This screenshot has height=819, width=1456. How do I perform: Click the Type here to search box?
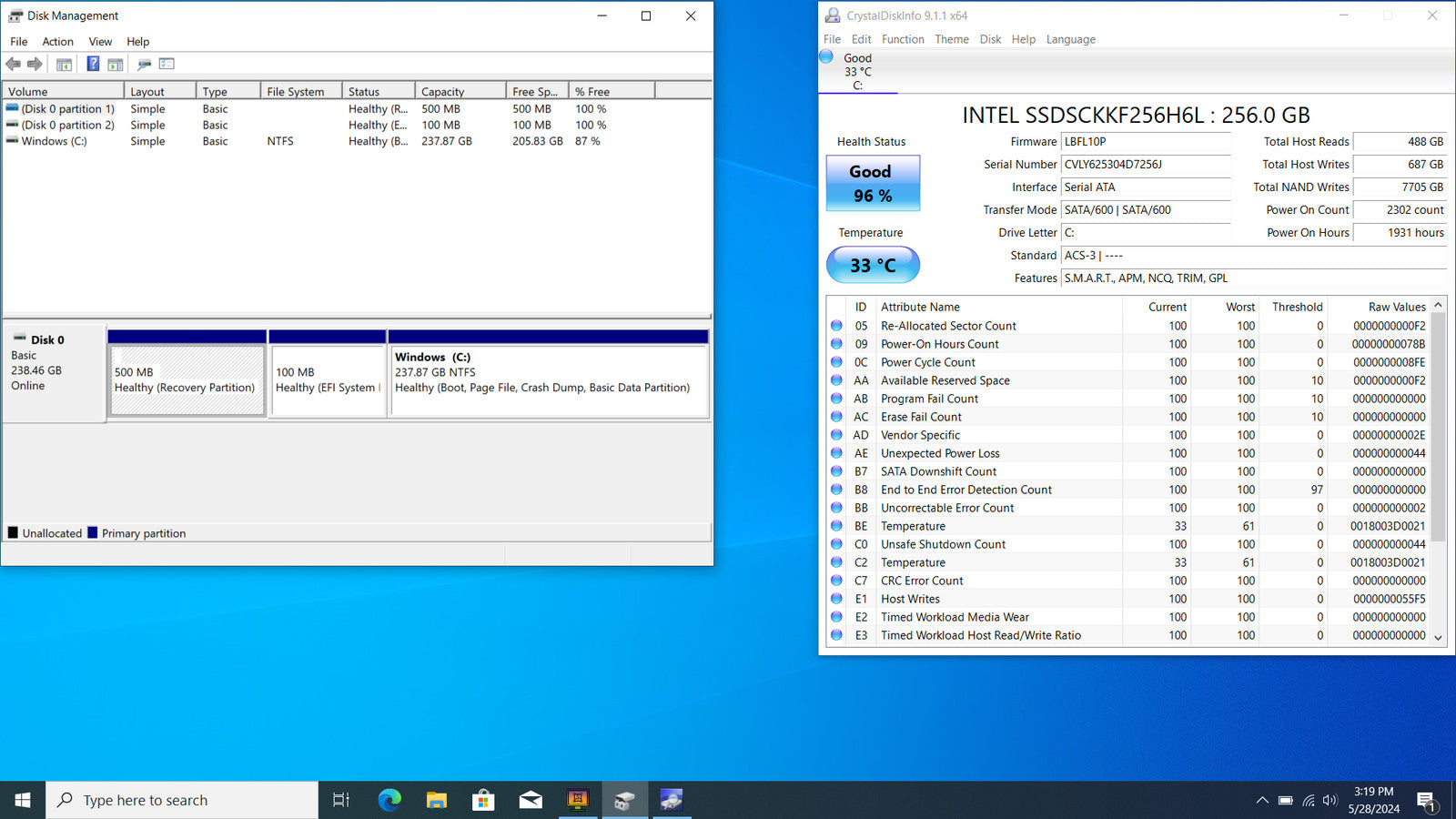(x=182, y=800)
